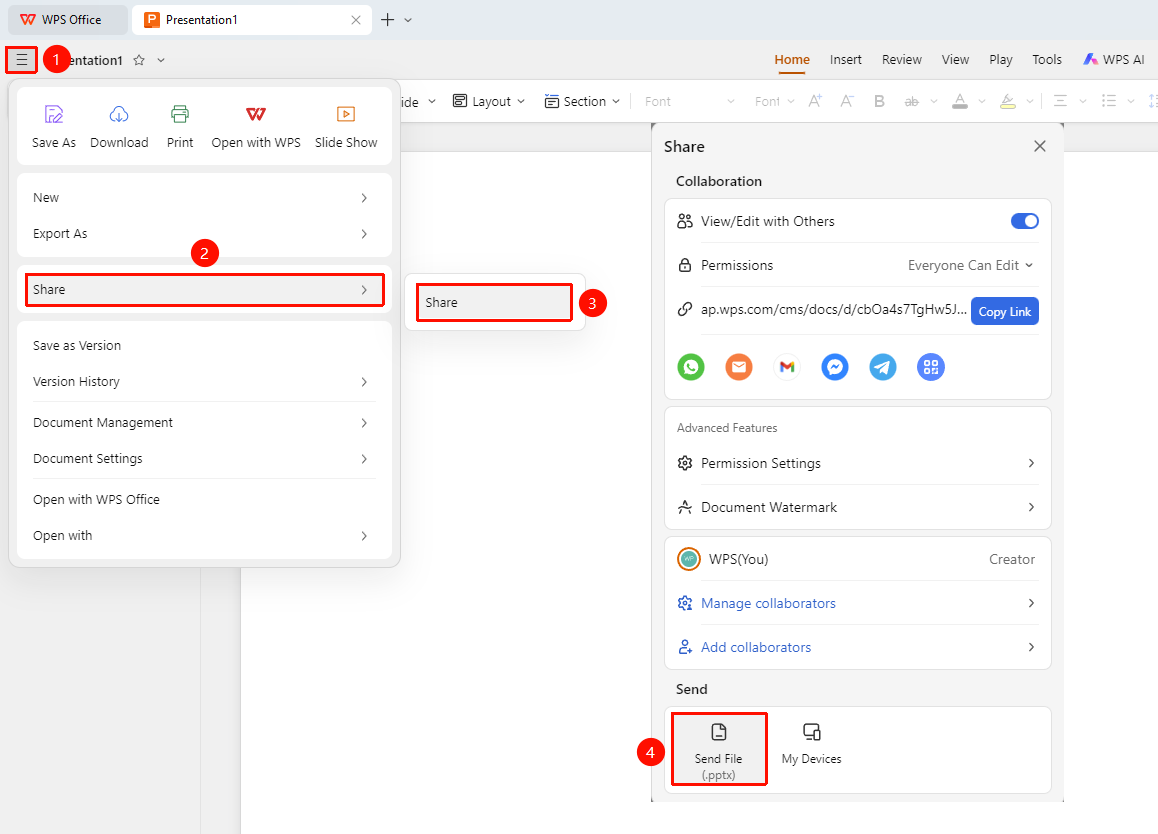Share via Gmail icon

(787, 367)
